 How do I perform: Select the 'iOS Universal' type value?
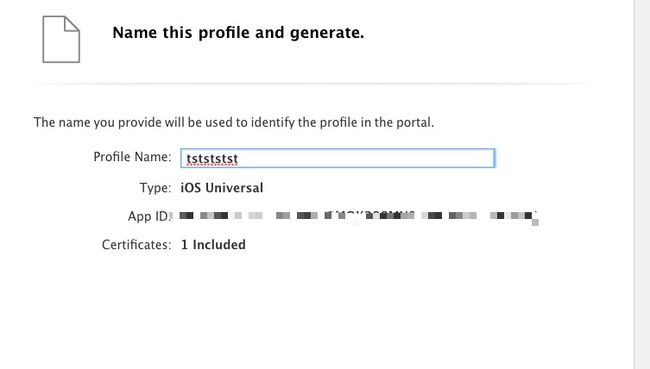pos(222,188)
